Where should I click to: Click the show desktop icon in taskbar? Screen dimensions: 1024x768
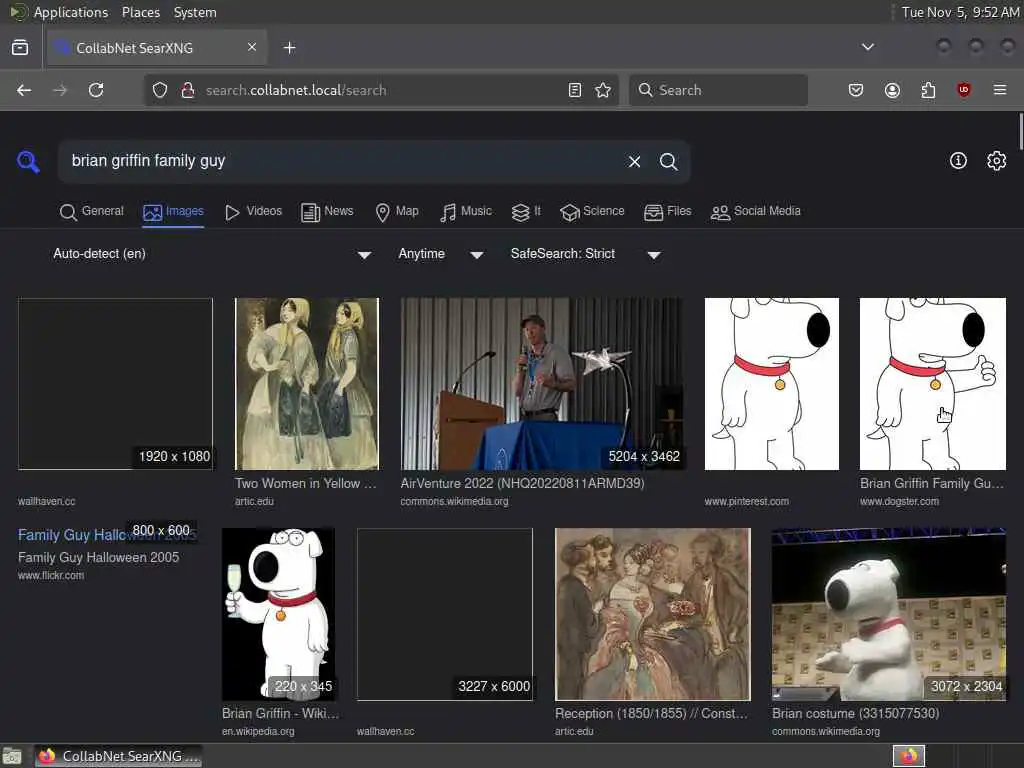point(12,756)
